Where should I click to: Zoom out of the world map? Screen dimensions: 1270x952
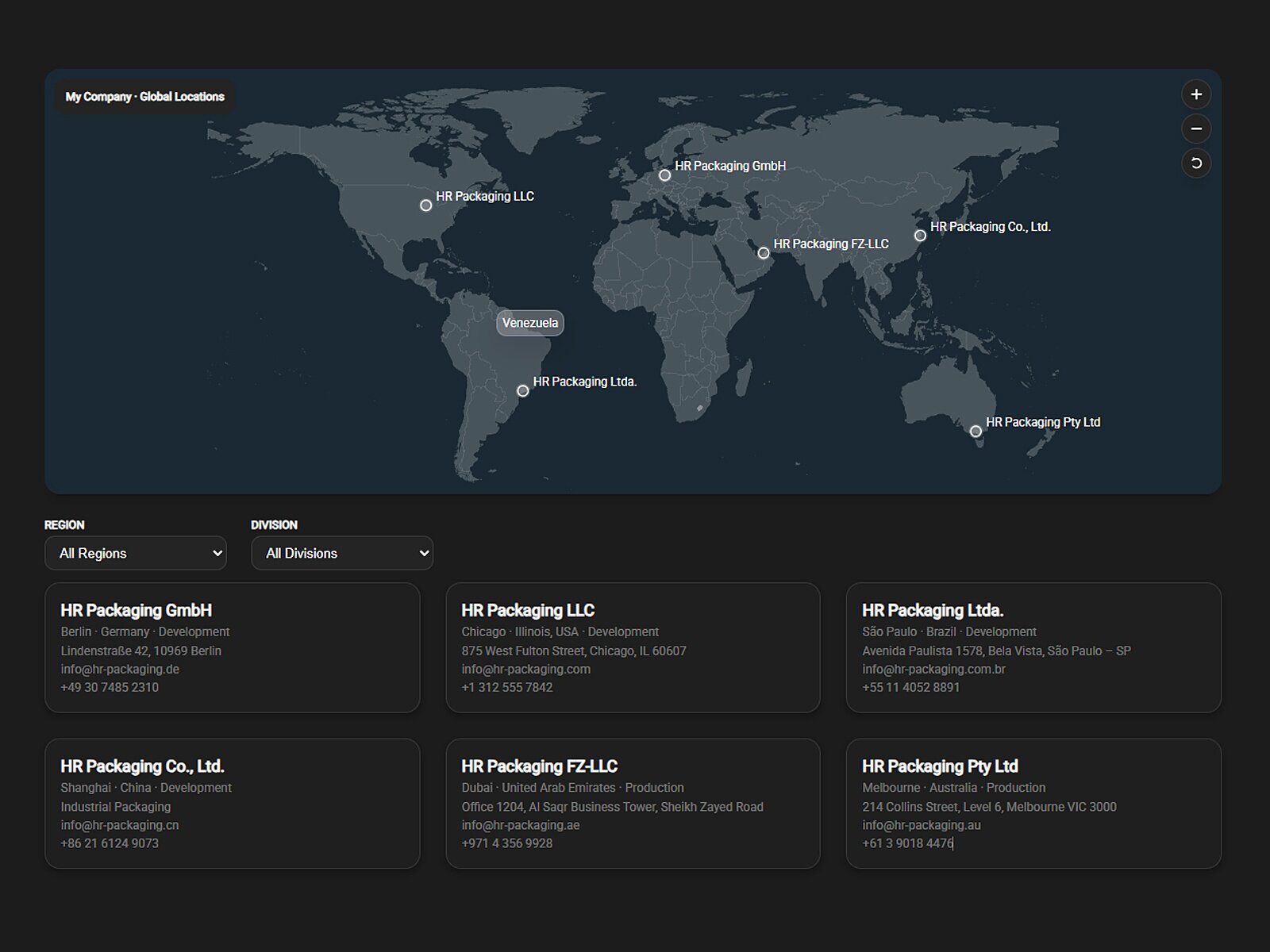pyautogui.click(x=1196, y=129)
